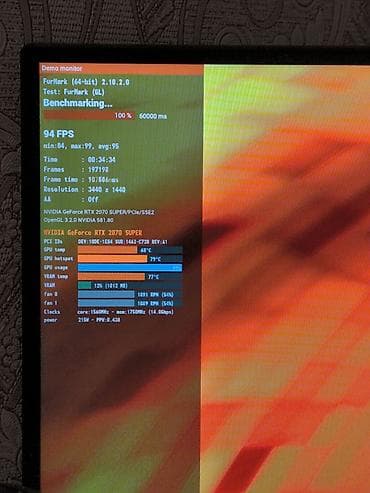Image resolution: width=370 pixels, height=493 pixels.
Task: Click the Resolution value 3440 x 1440
Action: click(x=107, y=190)
